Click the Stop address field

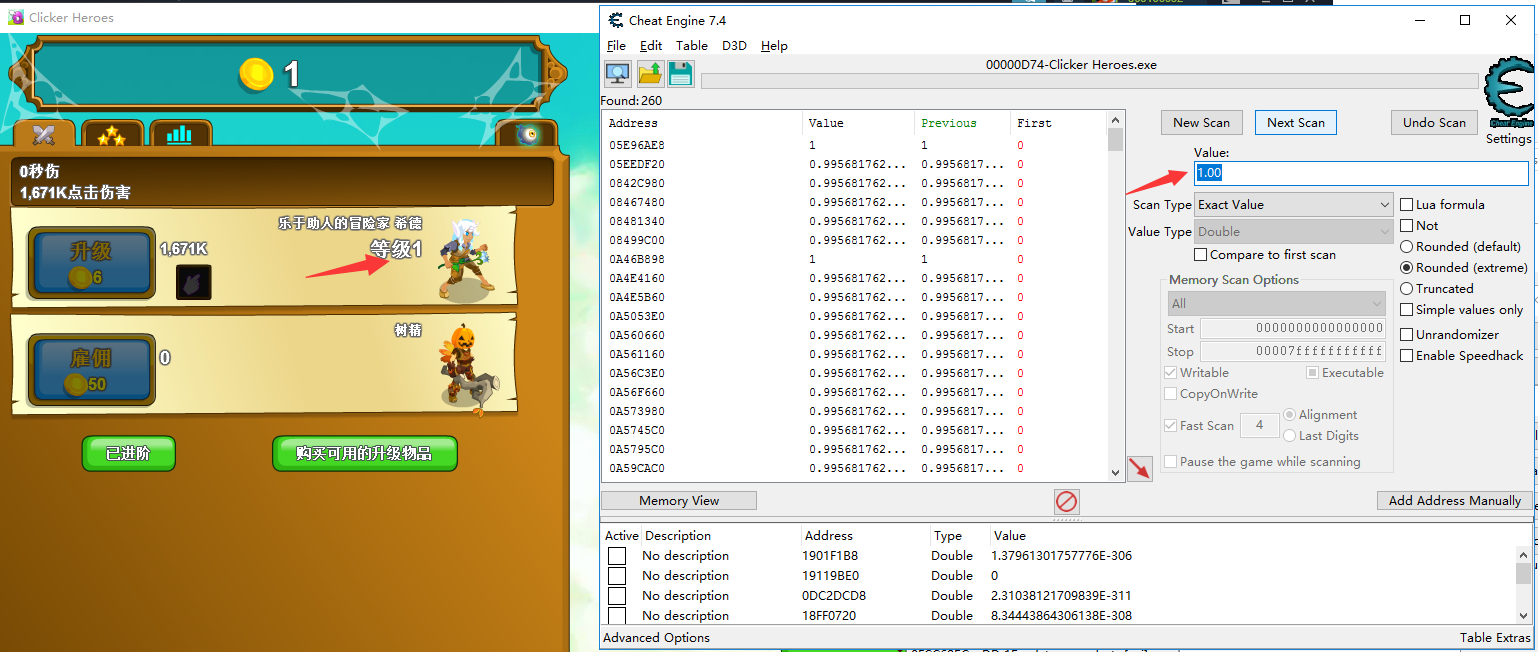click(x=1293, y=351)
